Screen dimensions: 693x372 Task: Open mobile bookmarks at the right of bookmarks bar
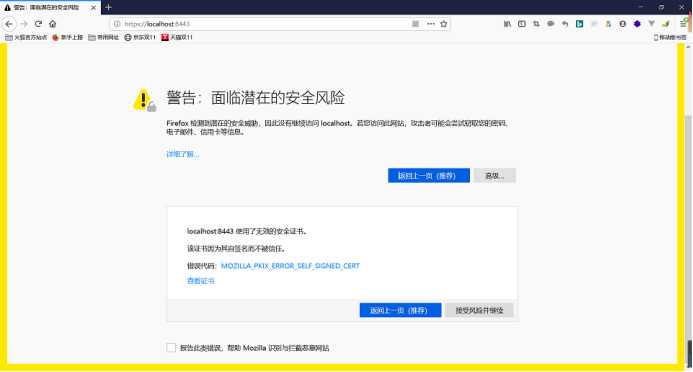point(670,38)
